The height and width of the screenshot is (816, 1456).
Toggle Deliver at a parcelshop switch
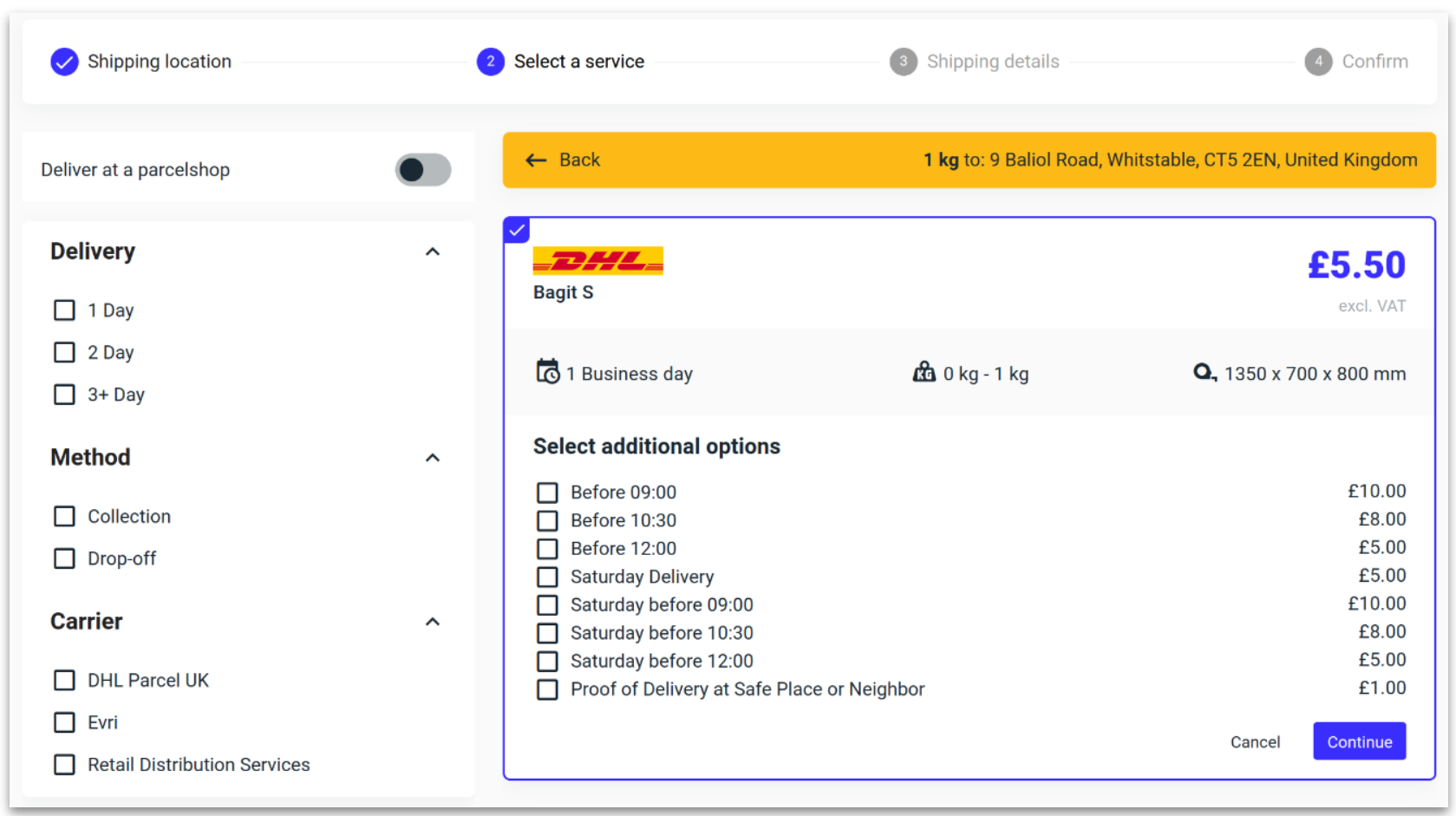pyautogui.click(x=423, y=170)
